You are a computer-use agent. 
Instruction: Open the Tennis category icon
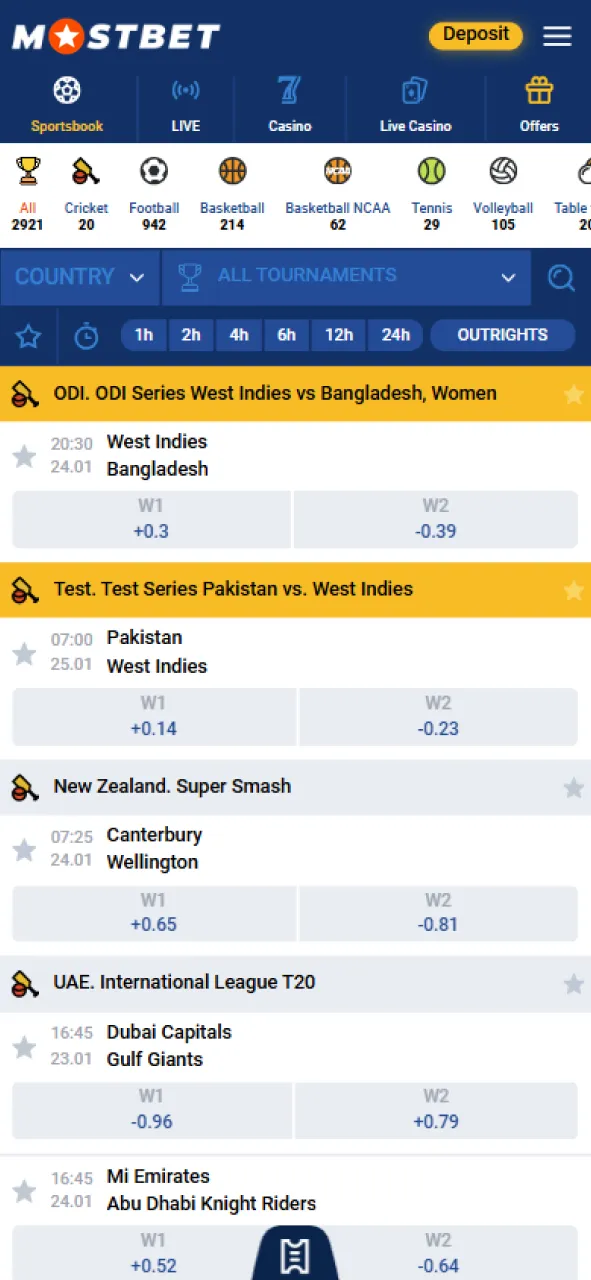coord(431,172)
